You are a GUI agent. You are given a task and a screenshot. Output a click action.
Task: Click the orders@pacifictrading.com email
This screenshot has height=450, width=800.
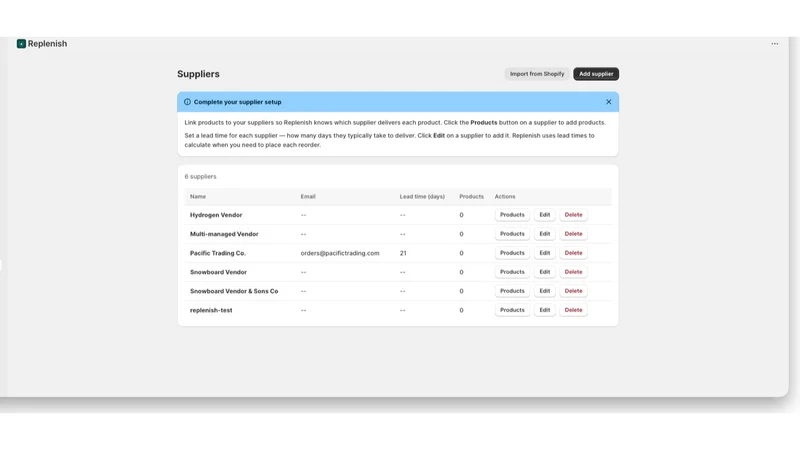click(340, 253)
